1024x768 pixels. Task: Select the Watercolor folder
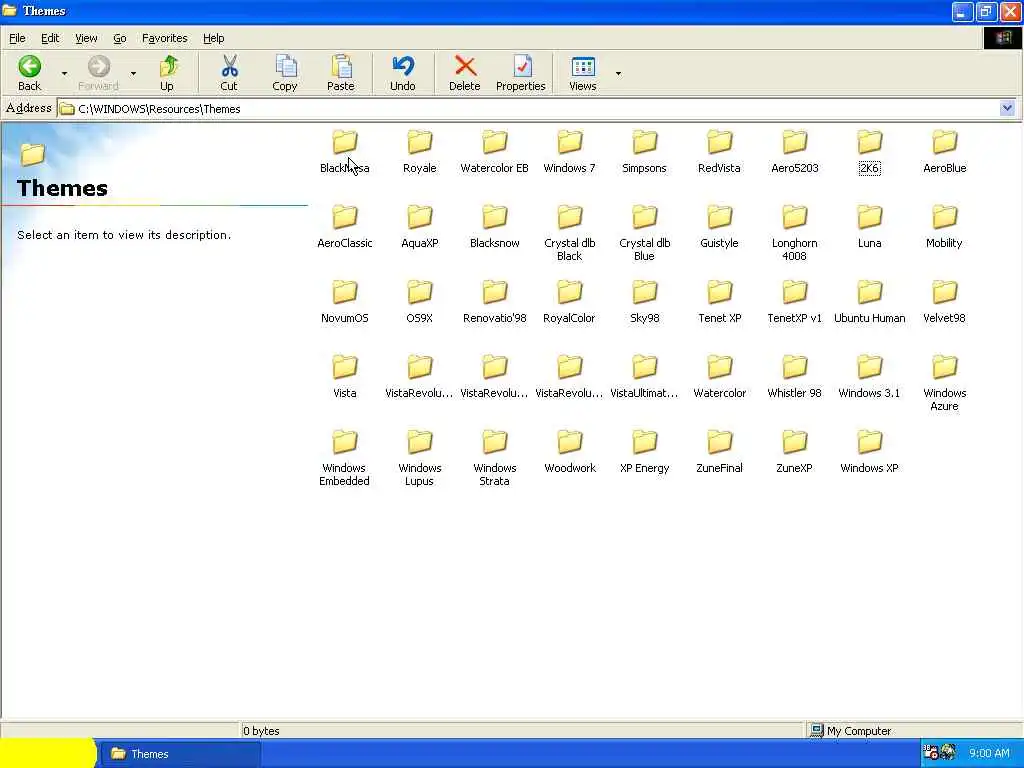pos(719,377)
